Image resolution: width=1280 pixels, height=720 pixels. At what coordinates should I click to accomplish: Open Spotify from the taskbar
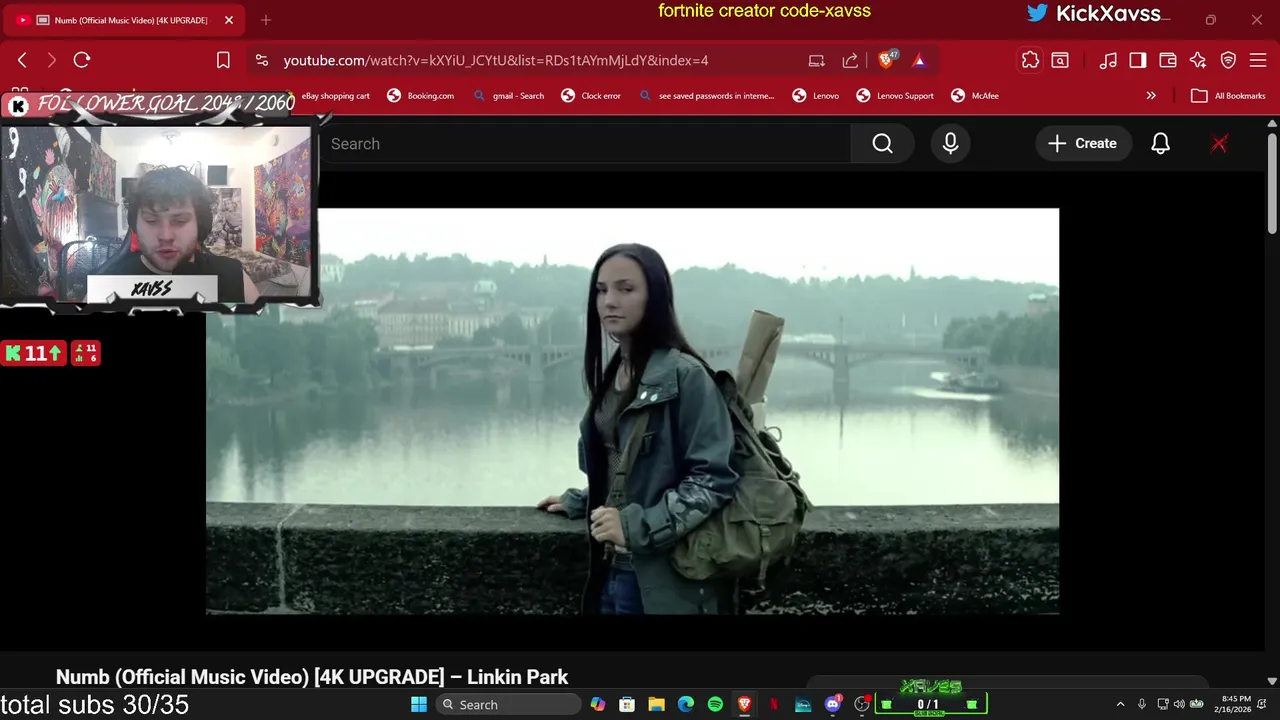[x=715, y=705]
